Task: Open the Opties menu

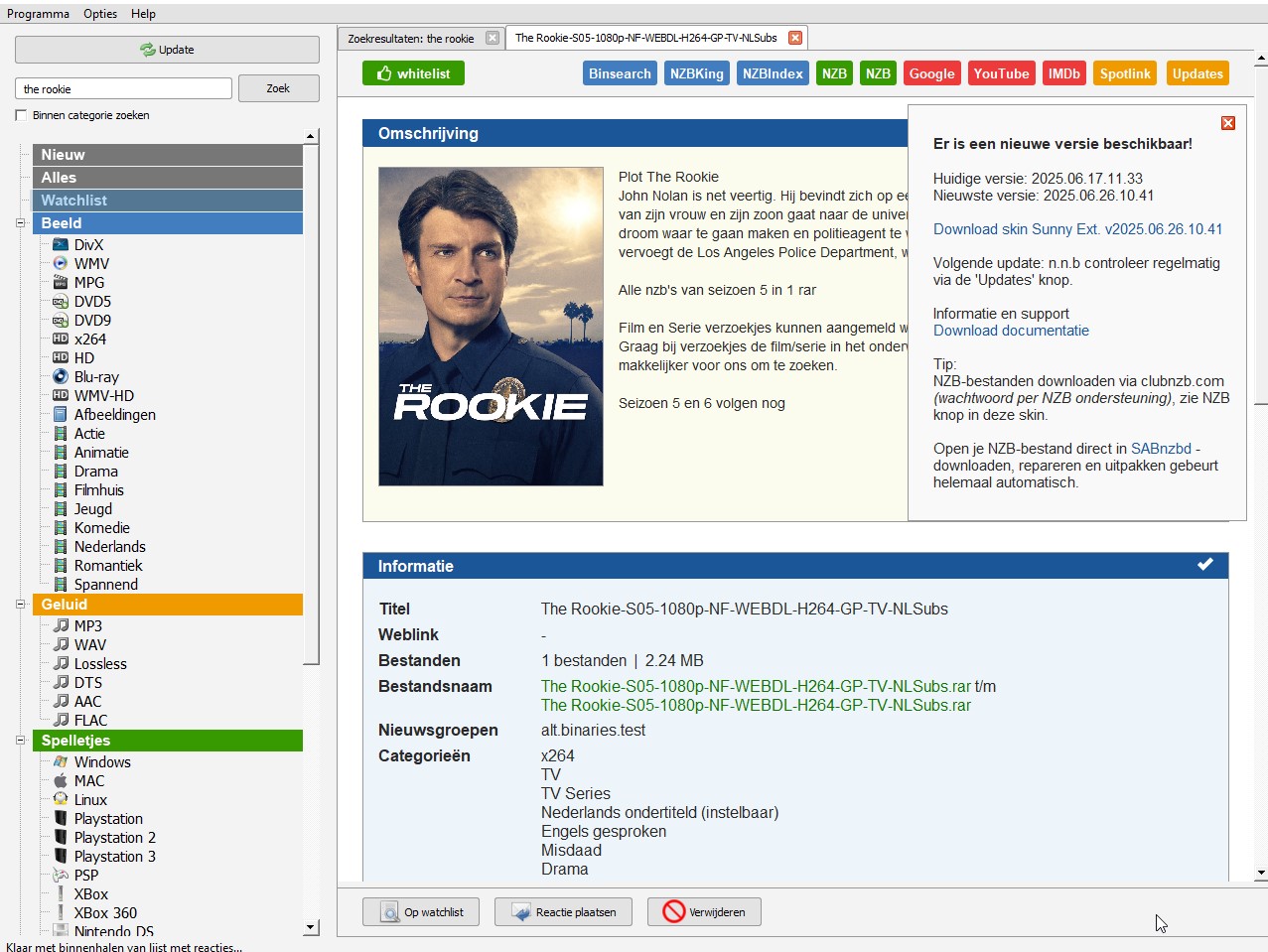Action: pyautogui.click(x=100, y=14)
